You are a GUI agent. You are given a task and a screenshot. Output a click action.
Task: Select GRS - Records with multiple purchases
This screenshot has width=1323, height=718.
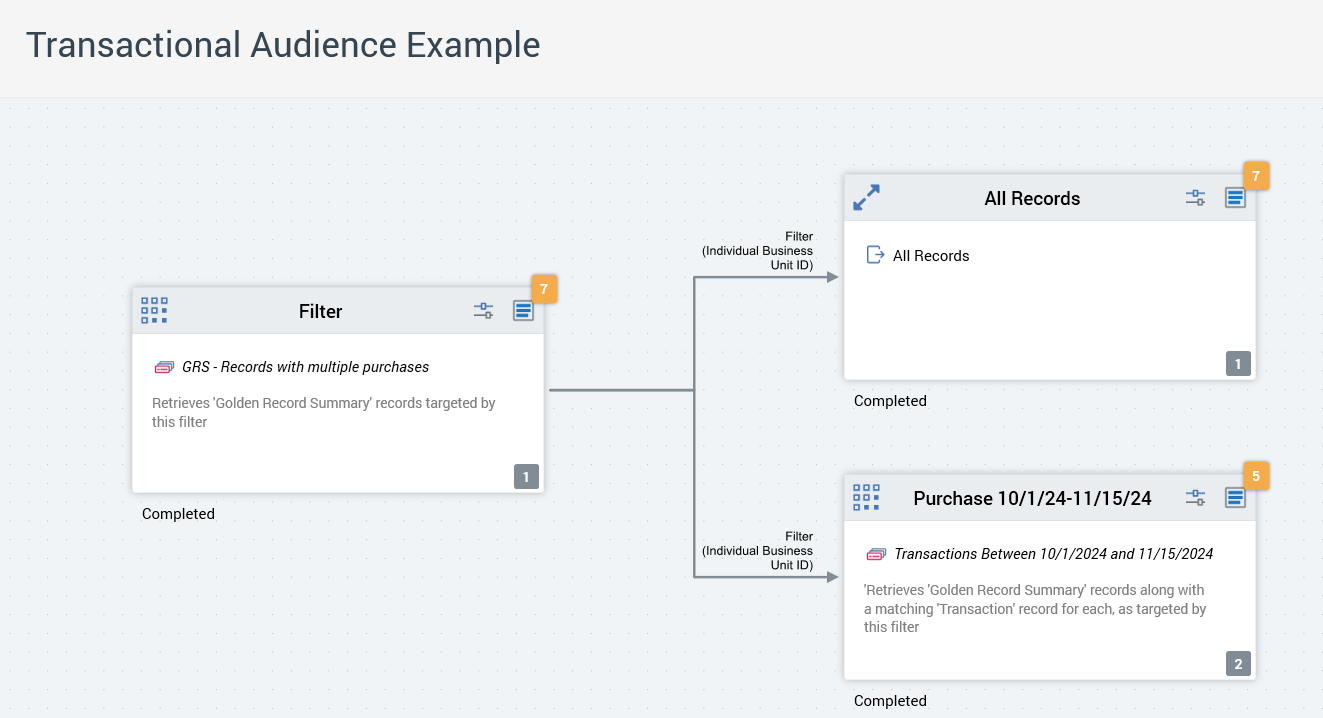pos(305,367)
